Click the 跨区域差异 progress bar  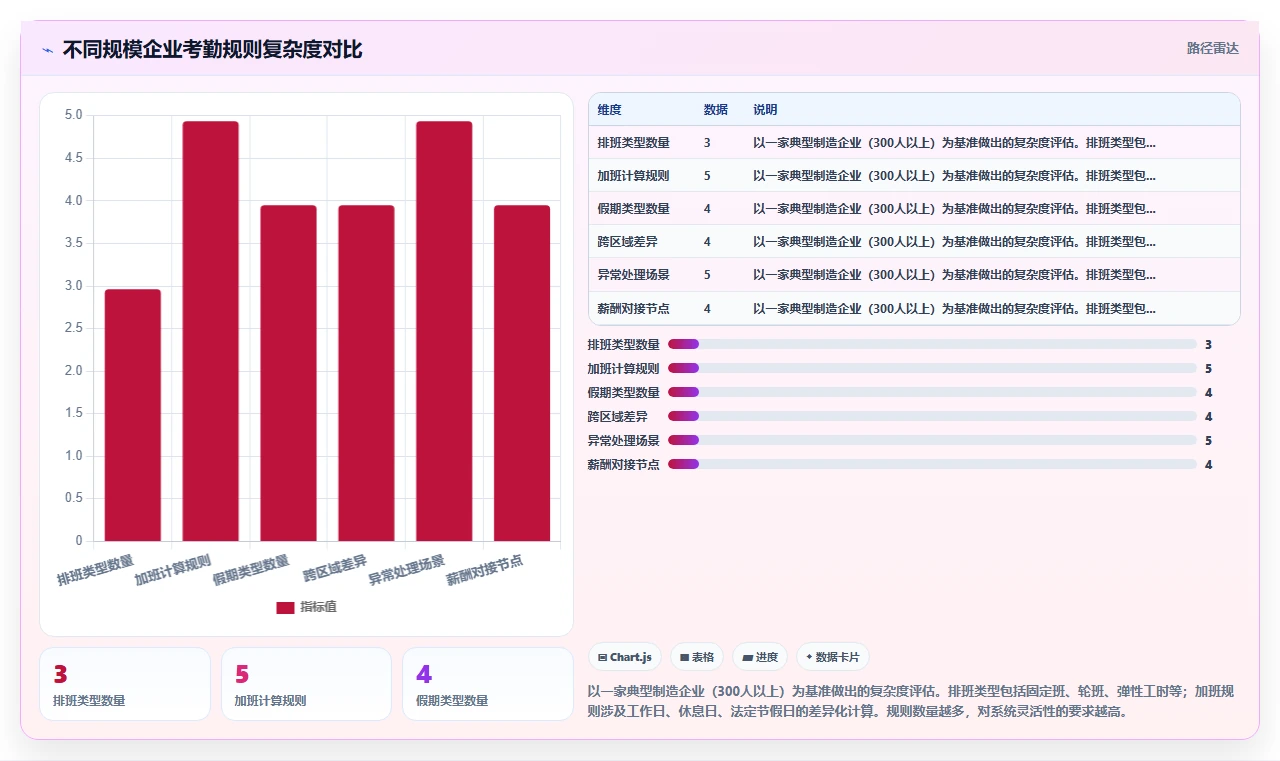(932, 416)
